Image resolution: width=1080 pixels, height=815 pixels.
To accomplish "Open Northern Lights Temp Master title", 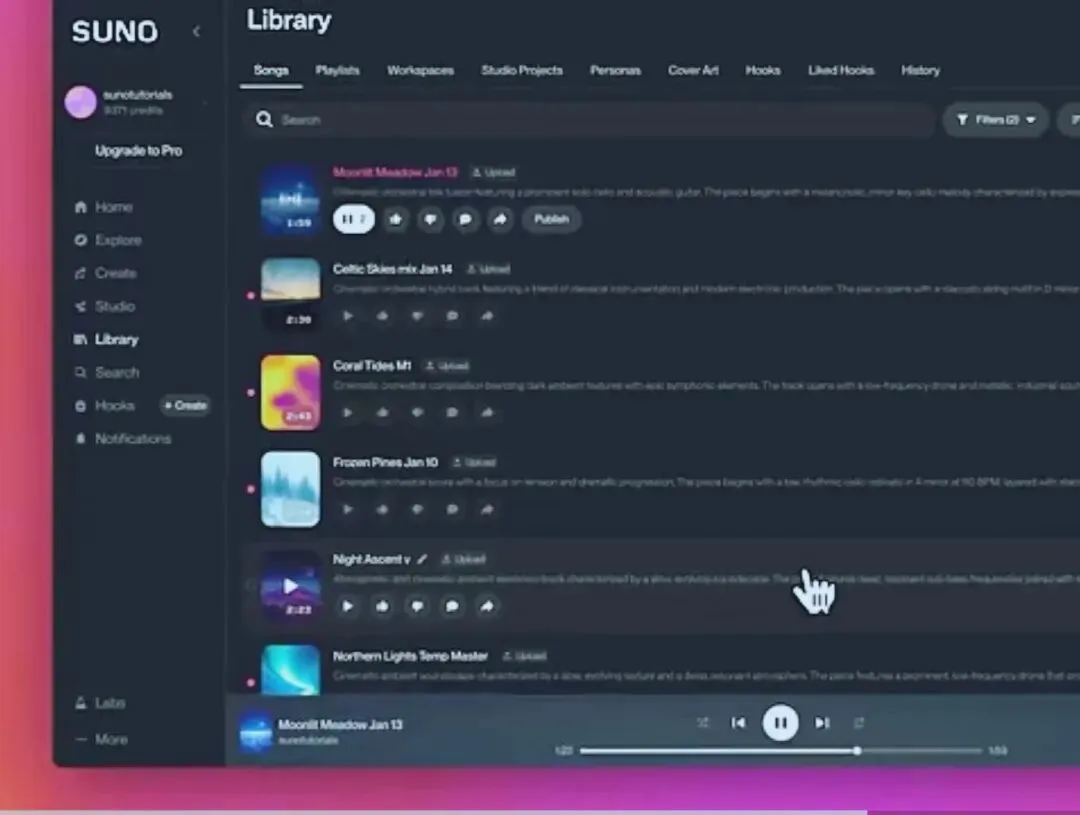I will tap(411, 656).
